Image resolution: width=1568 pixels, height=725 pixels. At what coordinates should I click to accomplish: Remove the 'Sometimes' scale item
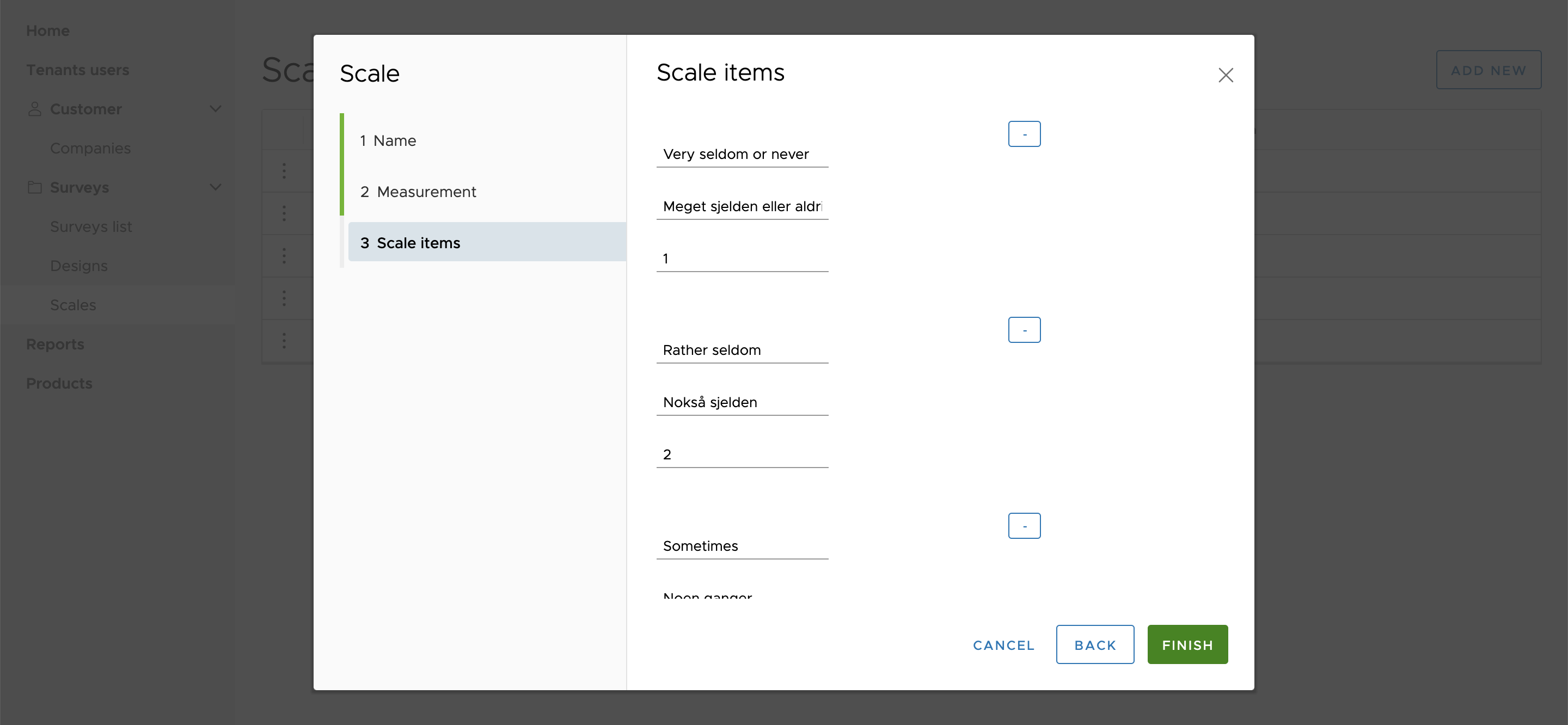(1024, 525)
